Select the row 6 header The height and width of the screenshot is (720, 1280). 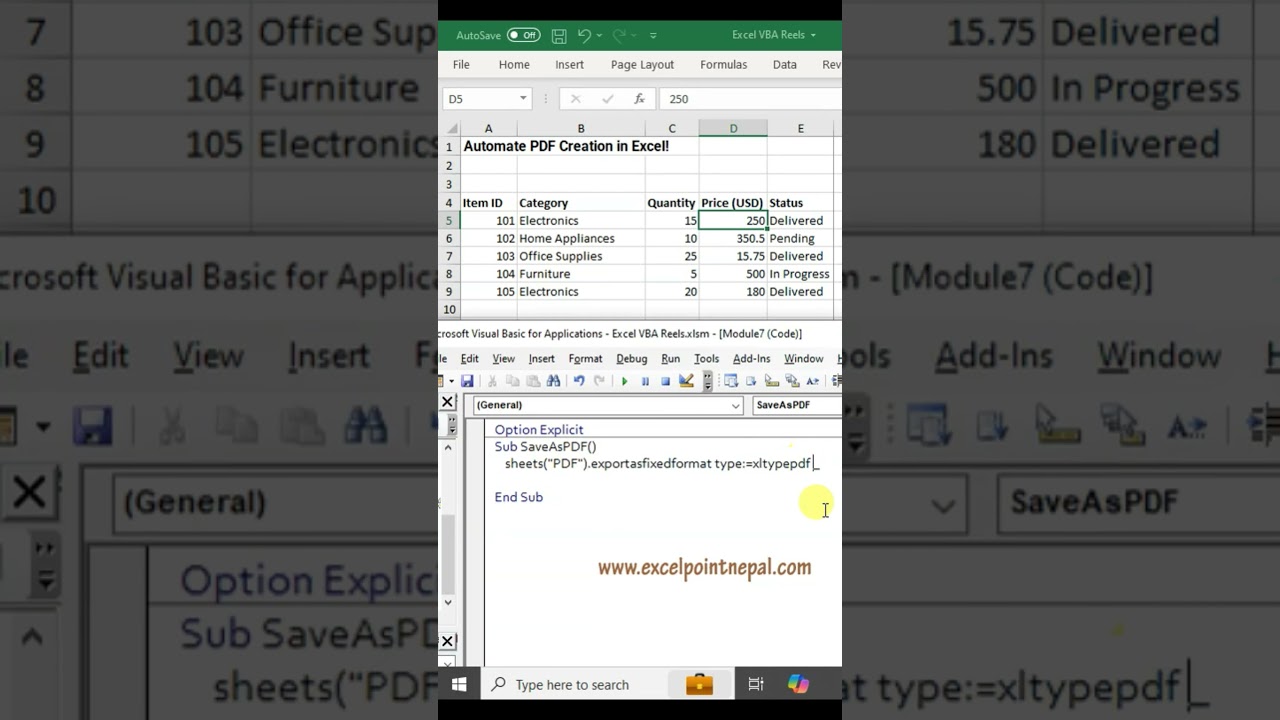click(449, 238)
